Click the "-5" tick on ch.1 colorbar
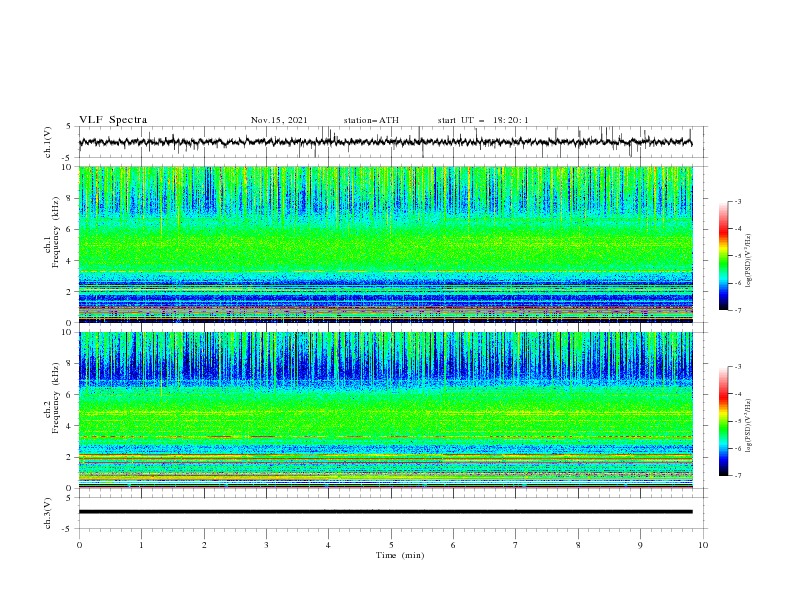 738,256
